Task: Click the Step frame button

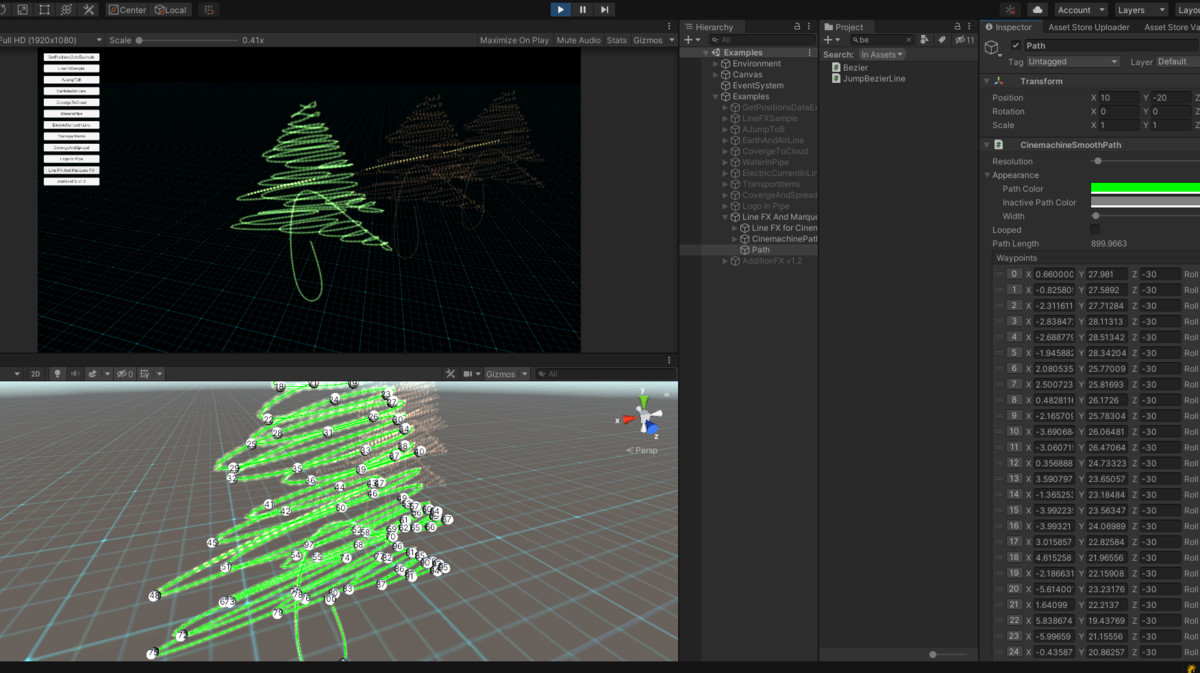Action: (604, 10)
